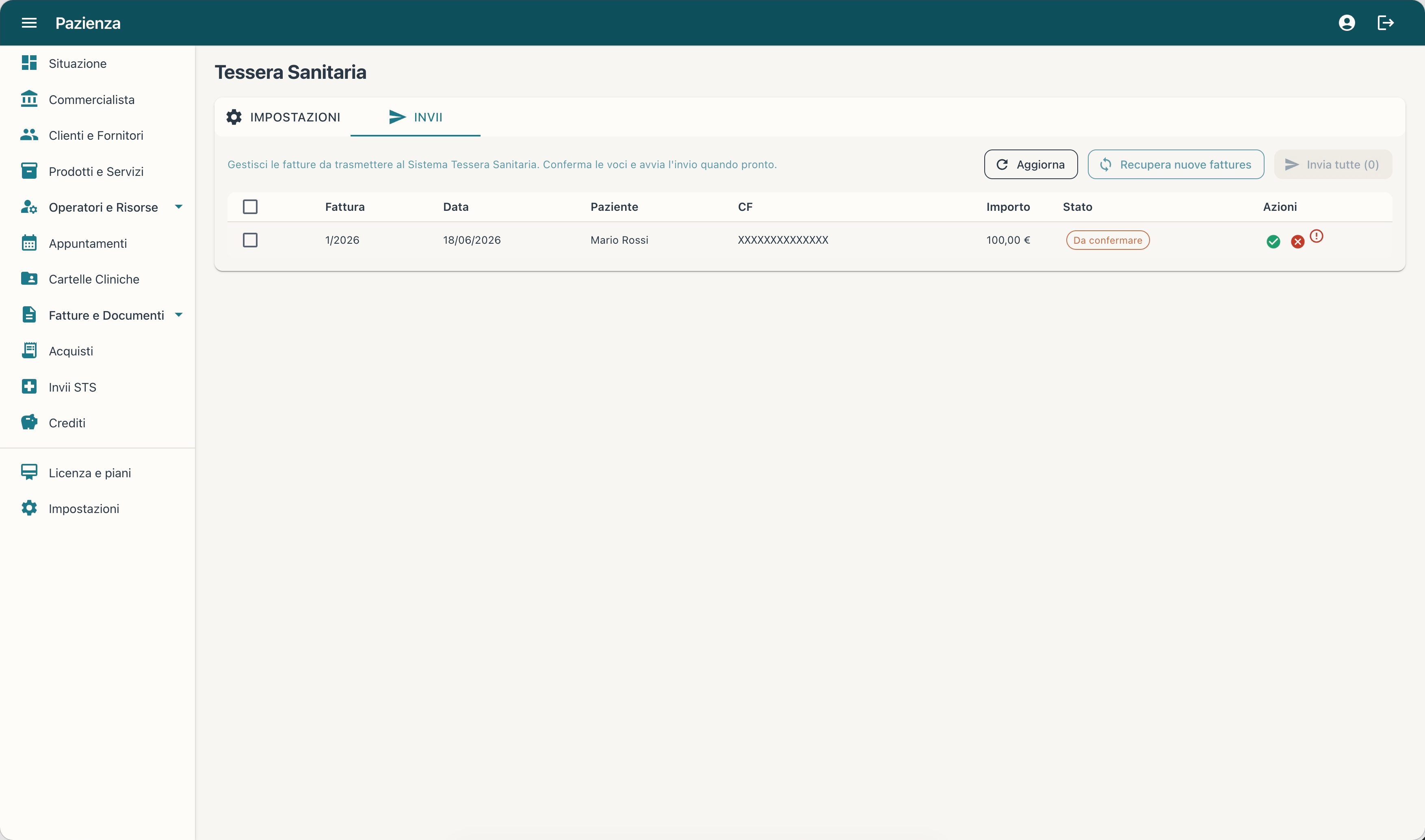Click the date 18/06/2026 cell
The image size is (1425, 840).
472,240
